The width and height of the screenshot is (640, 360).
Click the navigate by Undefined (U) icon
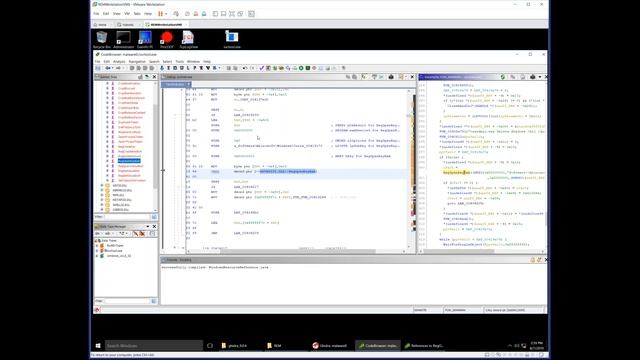point(181,68)
